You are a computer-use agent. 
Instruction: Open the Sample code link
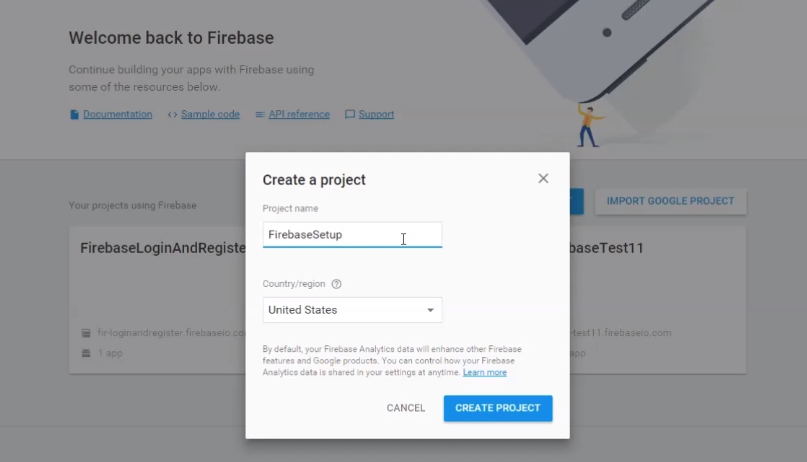click(x=210, y=115)
